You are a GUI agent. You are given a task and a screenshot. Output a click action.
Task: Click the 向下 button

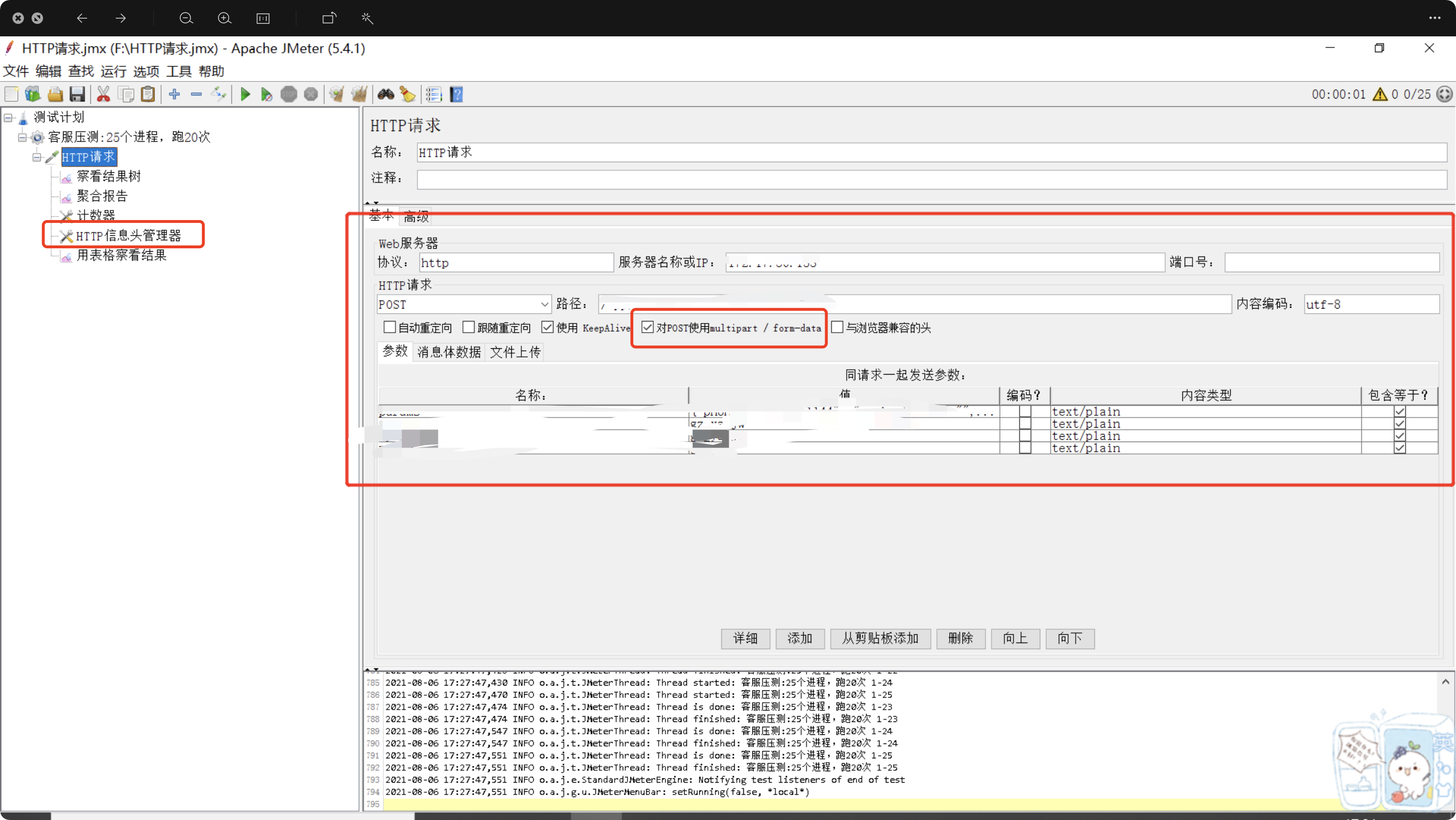coord(1070,639)
